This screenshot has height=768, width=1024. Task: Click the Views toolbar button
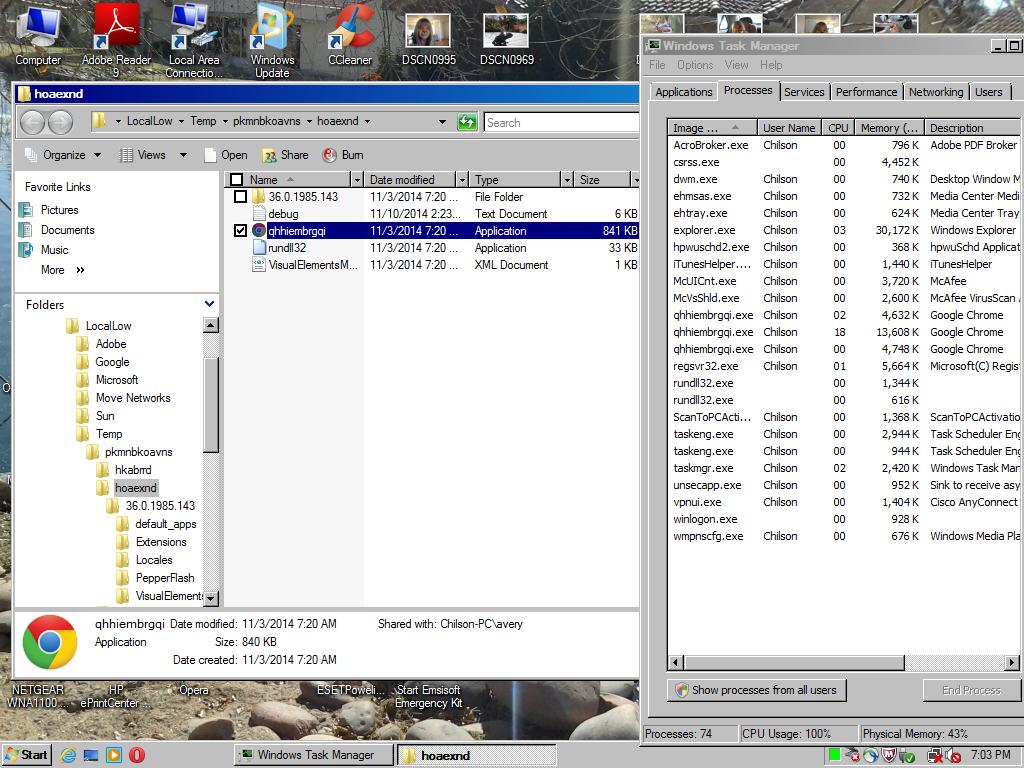143,155
